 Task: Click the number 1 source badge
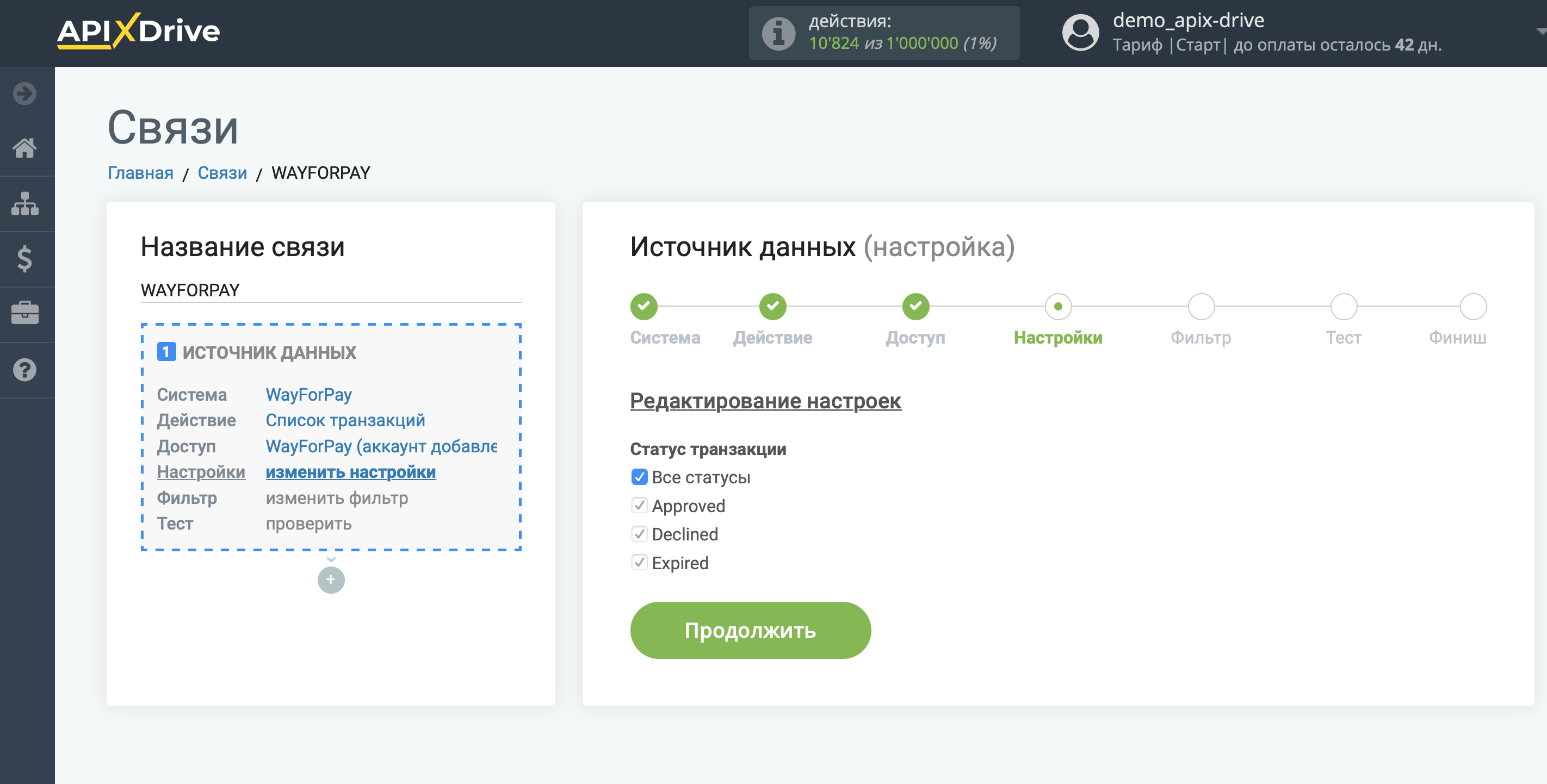(x=166, y=352)
